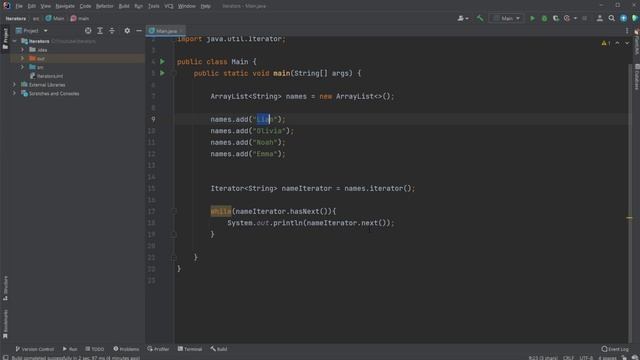640x360 pixels.
Task: Click the Main class breadcrumb
Action: (55, 18)
